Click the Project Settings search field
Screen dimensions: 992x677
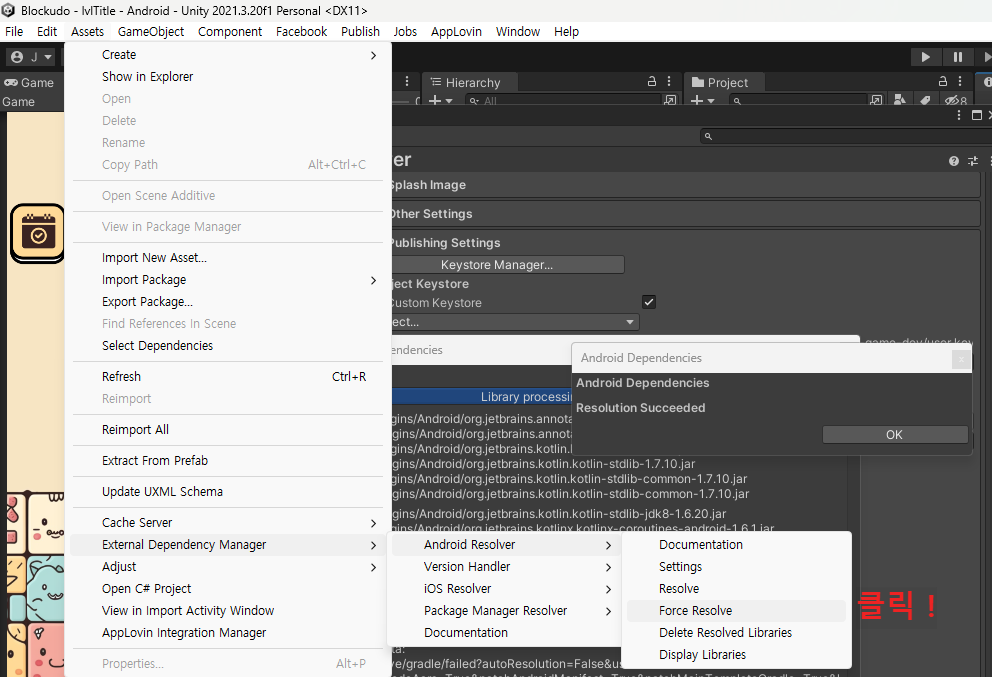(x=846, y=136)
